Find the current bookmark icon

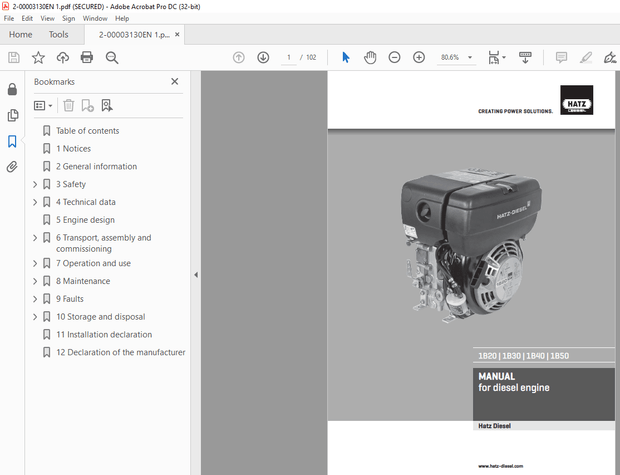107,106
